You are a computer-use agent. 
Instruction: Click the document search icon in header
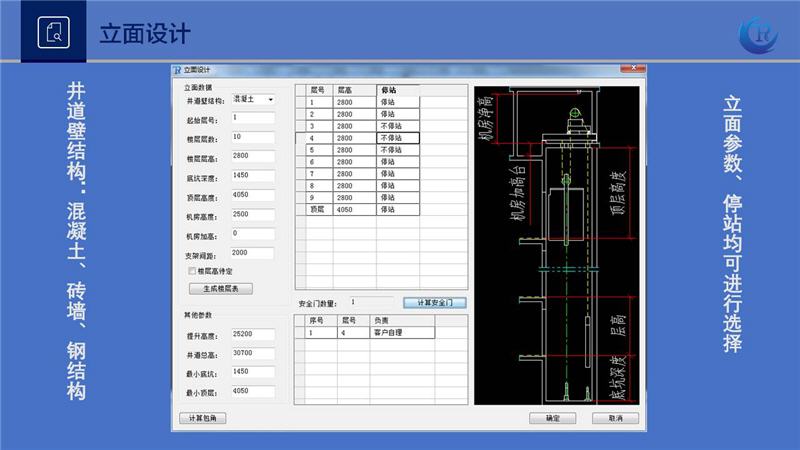54,33
